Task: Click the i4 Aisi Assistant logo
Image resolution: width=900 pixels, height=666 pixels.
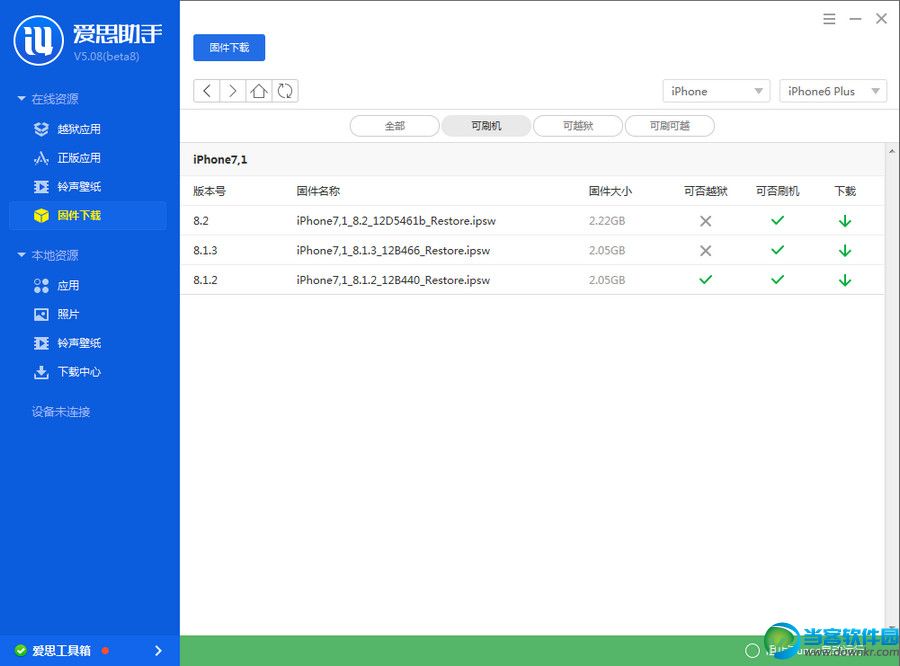Action: (x=38, y=40)
